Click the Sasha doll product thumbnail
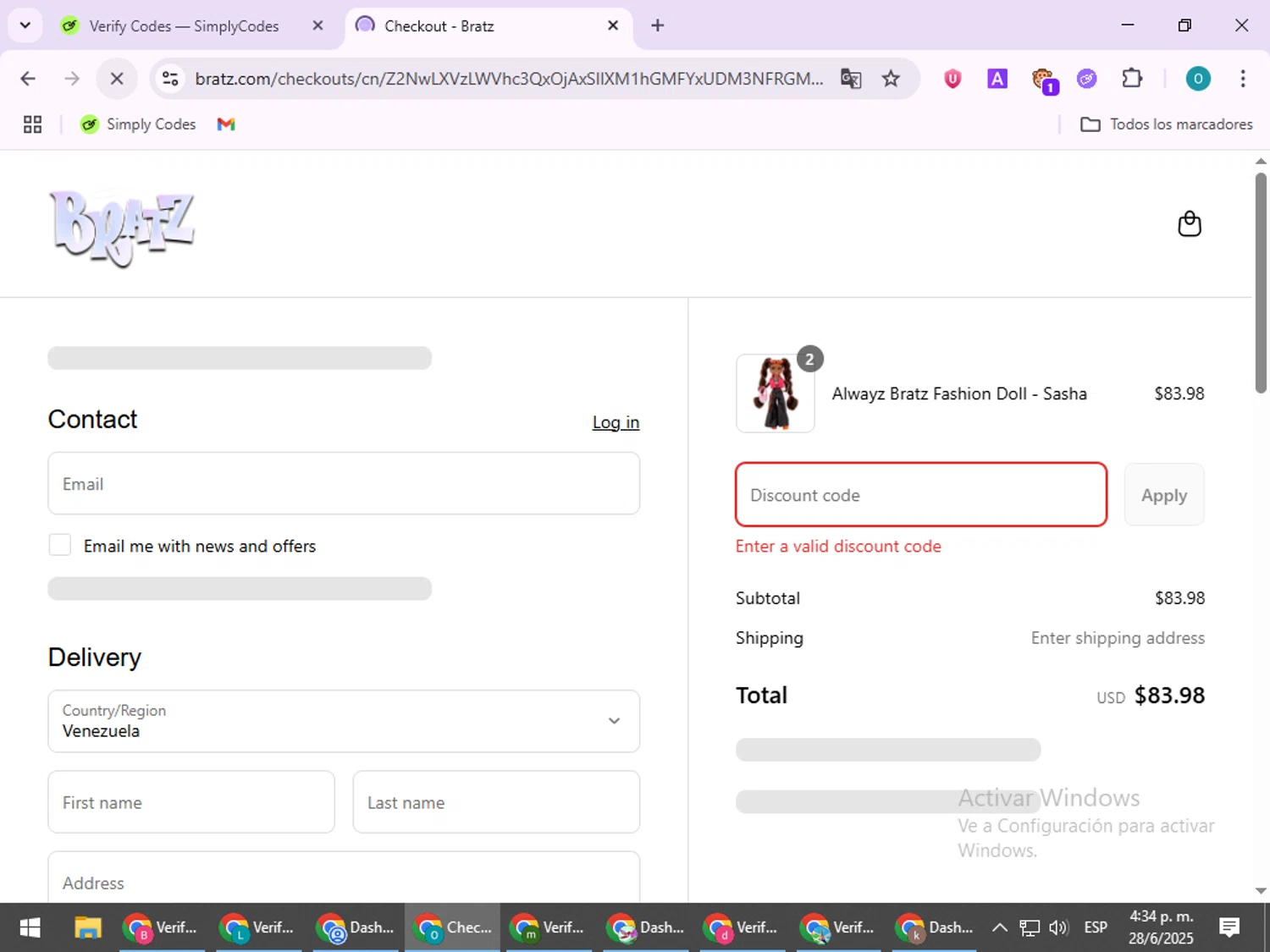1270x952 pixels. tap(776, 393)
